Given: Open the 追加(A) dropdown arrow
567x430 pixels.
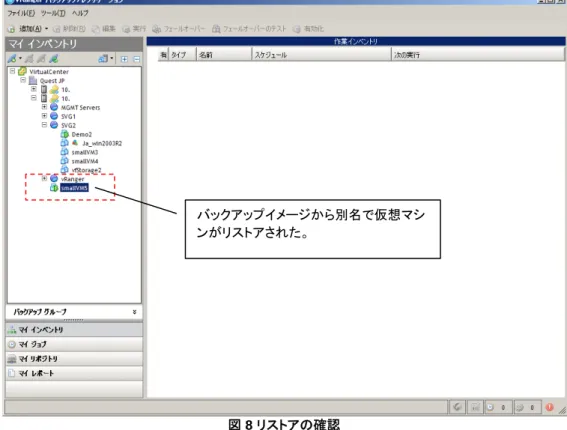Looking at the screenshot, I should (46, 29).
